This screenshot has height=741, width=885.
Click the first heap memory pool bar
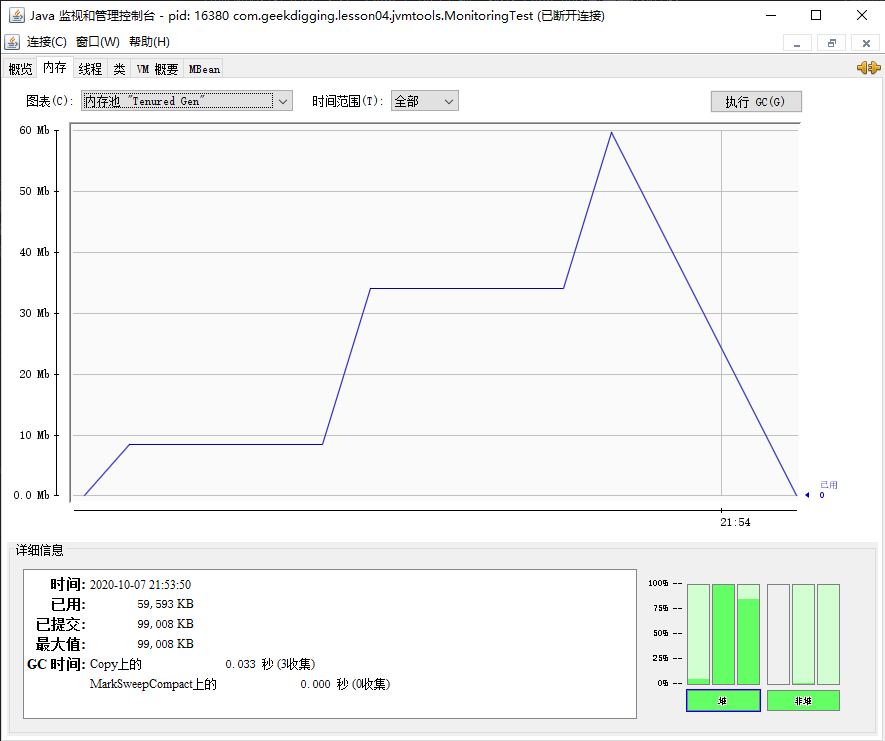(698, 634)
